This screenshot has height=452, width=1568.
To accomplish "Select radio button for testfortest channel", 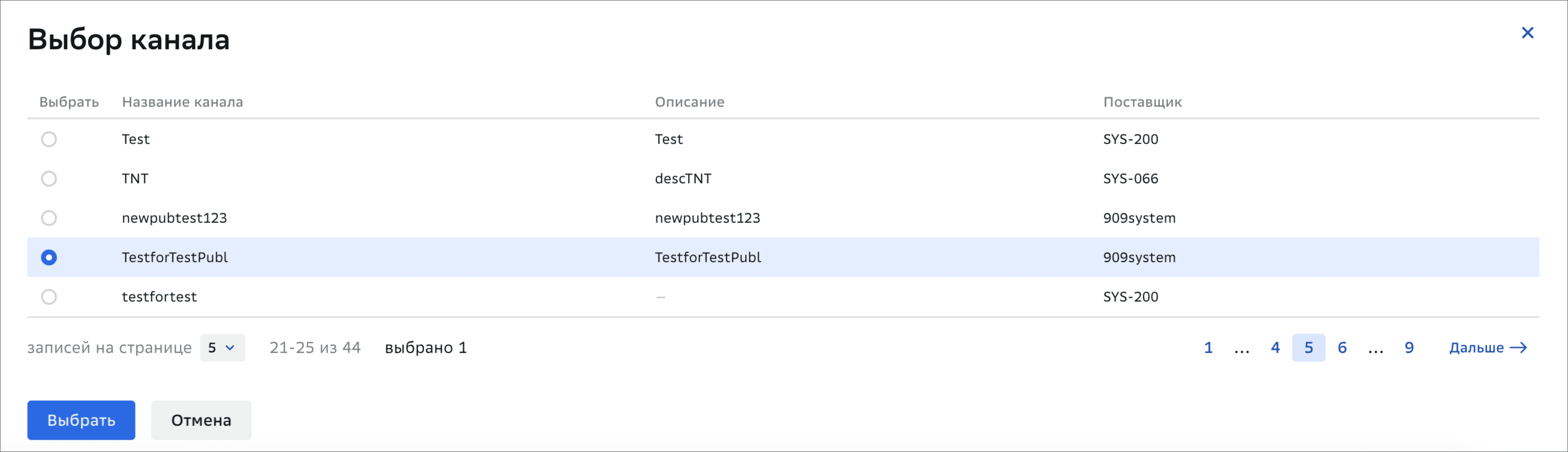I will [x=49, y=297].
